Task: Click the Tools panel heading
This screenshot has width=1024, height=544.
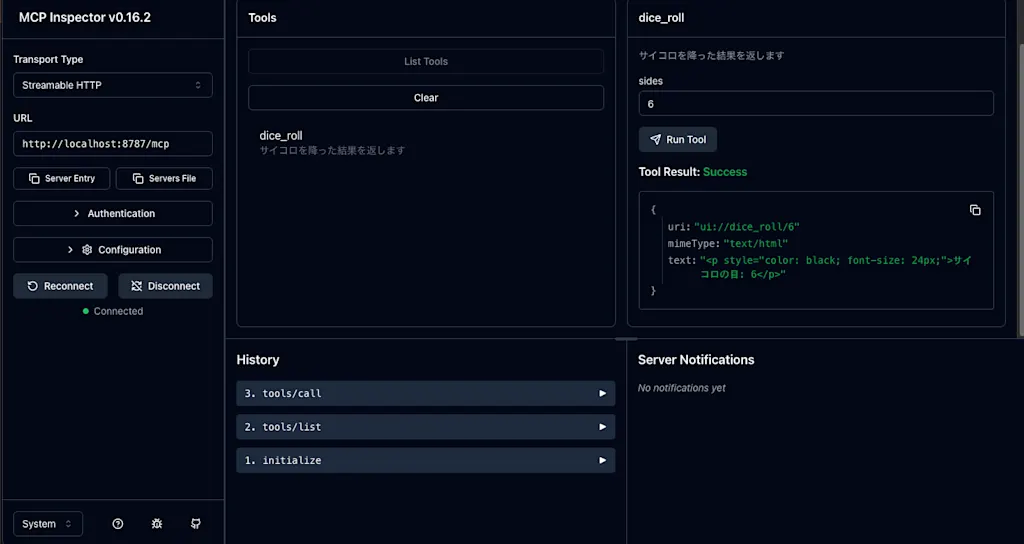Action: pos(263,18)
